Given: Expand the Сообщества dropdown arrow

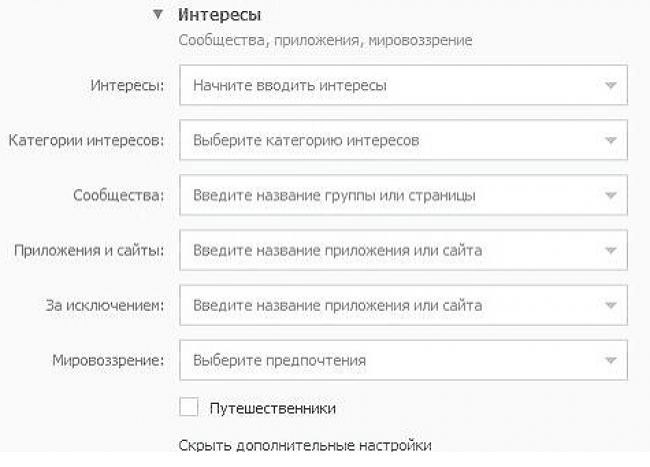Looking at the screenshot, I should (x=611, y=196).
